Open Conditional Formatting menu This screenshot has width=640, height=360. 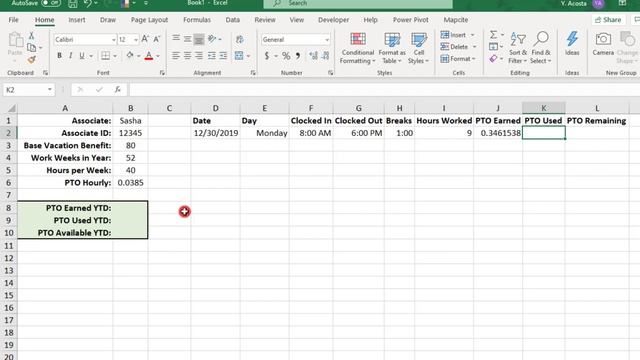358,48
